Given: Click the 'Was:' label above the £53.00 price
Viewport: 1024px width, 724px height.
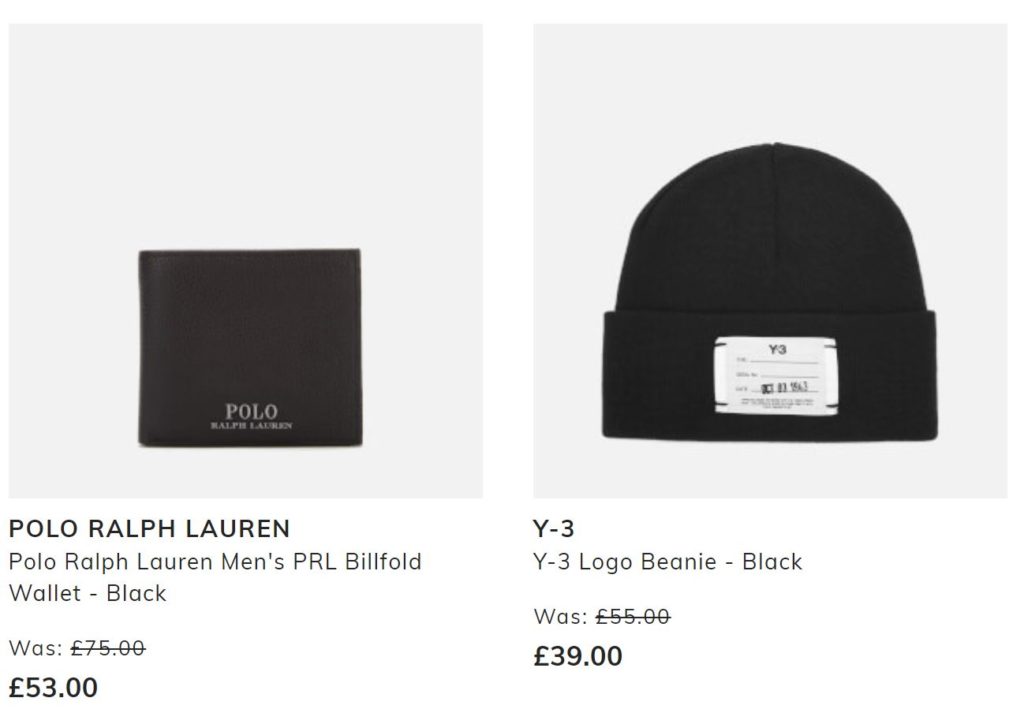Looking at the screenshot, I should 36,648.
